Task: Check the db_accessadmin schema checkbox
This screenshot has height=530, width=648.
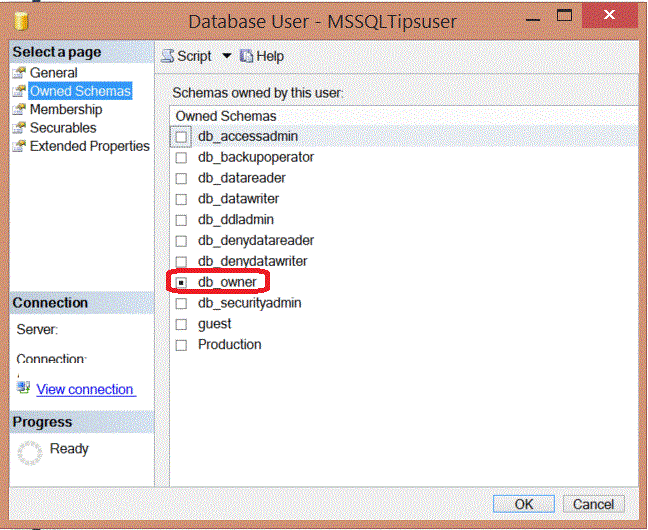Action: pos(181,137)
